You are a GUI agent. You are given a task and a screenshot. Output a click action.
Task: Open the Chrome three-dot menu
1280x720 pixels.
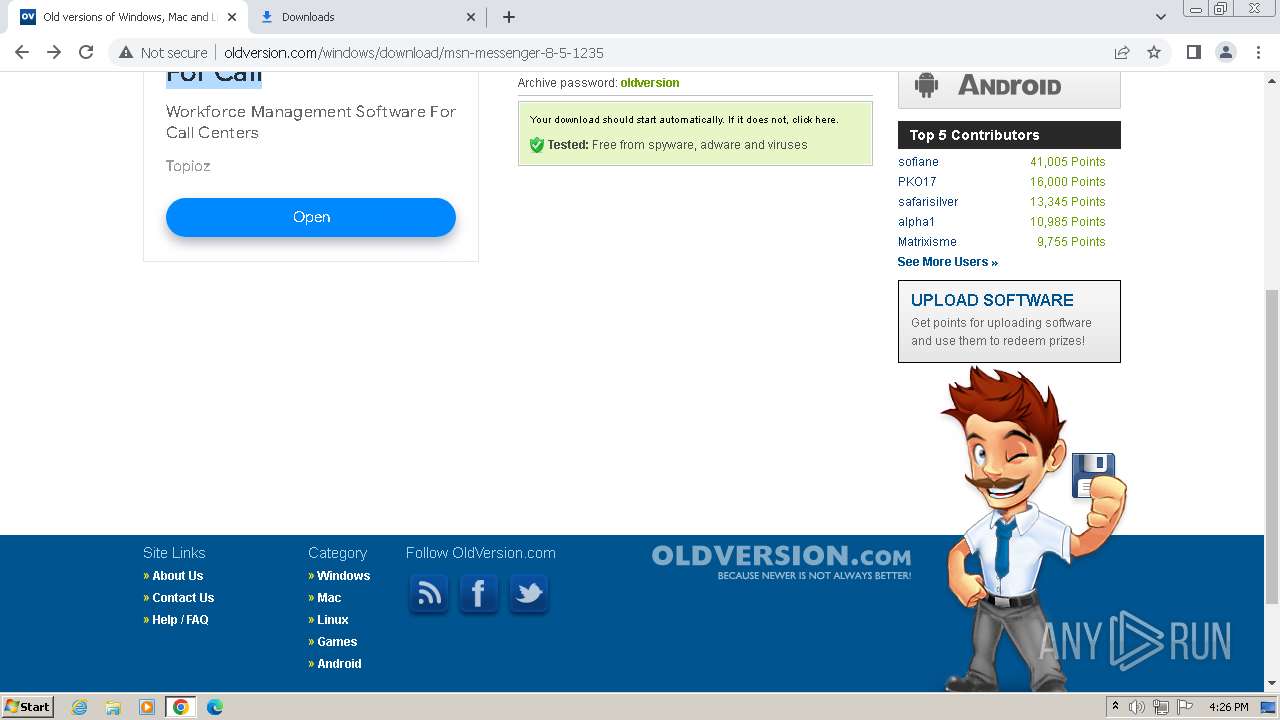click(x=1258, y=52)
